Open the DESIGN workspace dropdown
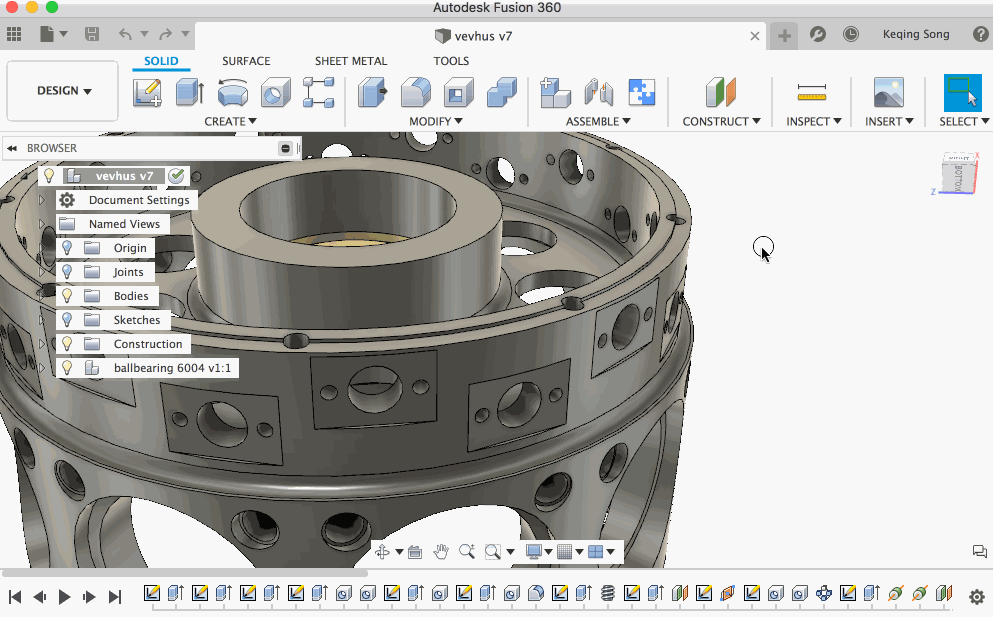 63,91
